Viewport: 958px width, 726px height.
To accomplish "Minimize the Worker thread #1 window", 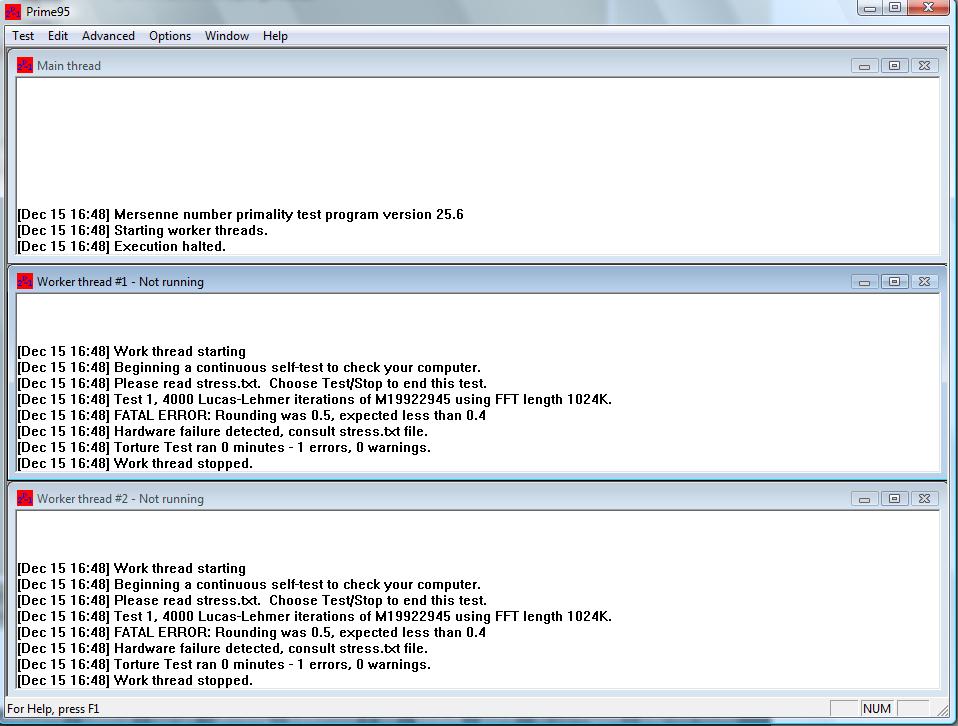I will coord(864,282).
